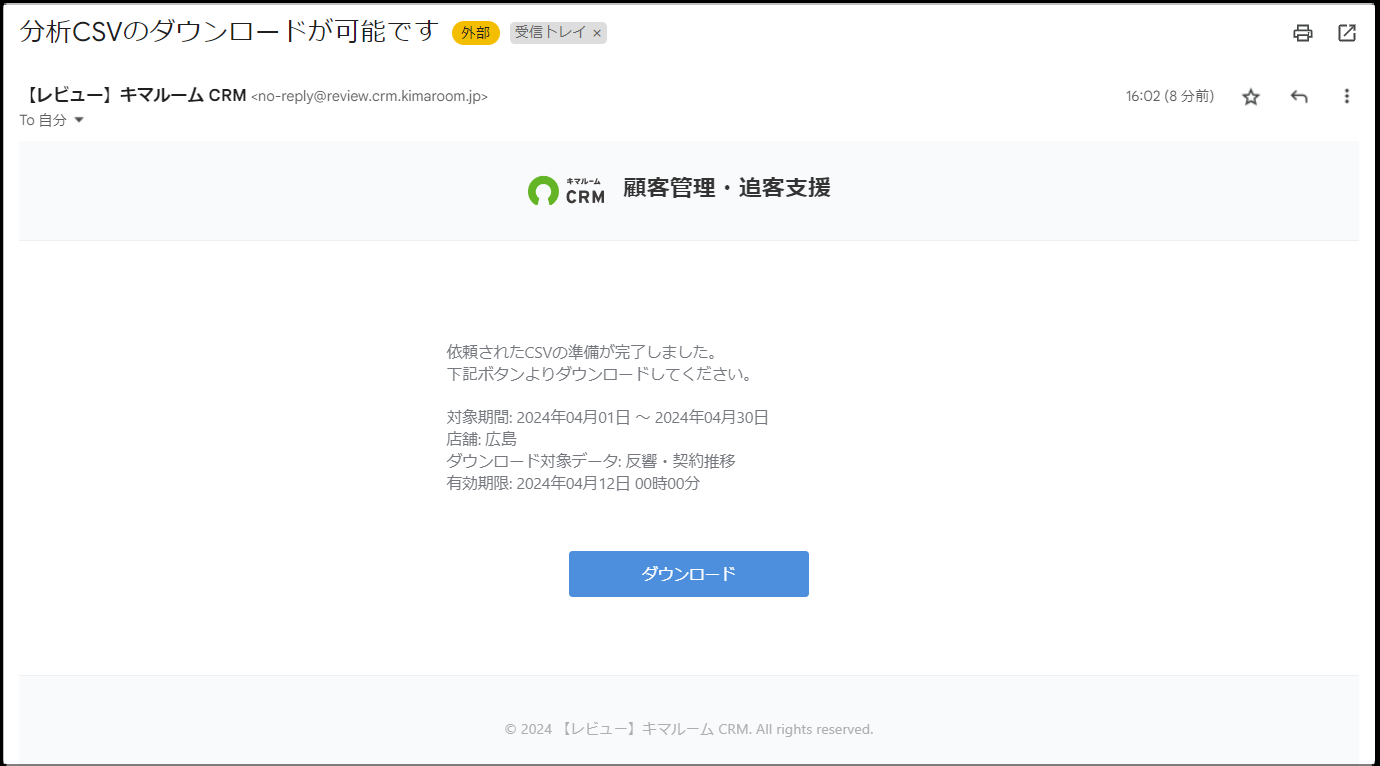The width and height of the screenshot is (1380, 766).
Task: Click the line 依頼されたCSVの準備が完了しました。
Action: point(583,352)
